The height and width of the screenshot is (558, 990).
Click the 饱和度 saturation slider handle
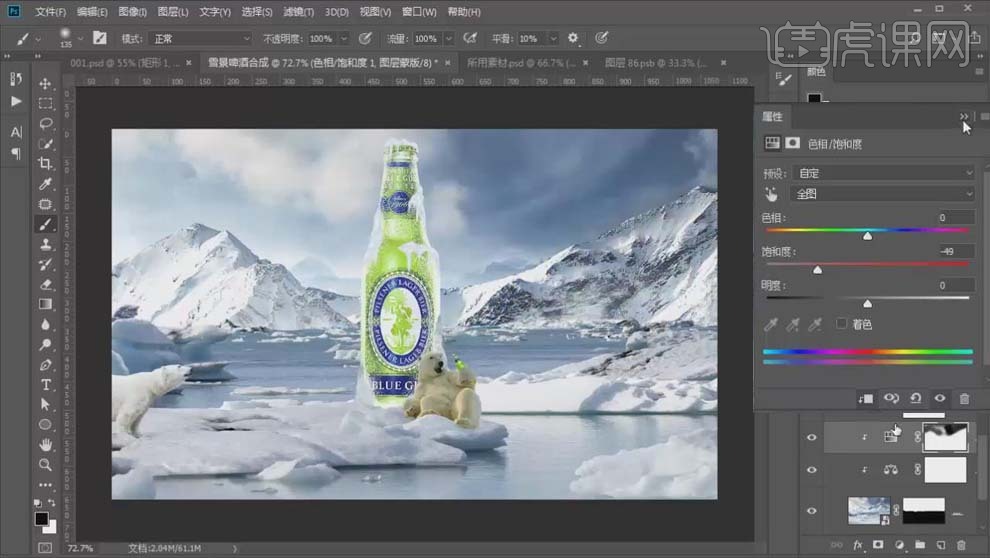pos(817,270)
